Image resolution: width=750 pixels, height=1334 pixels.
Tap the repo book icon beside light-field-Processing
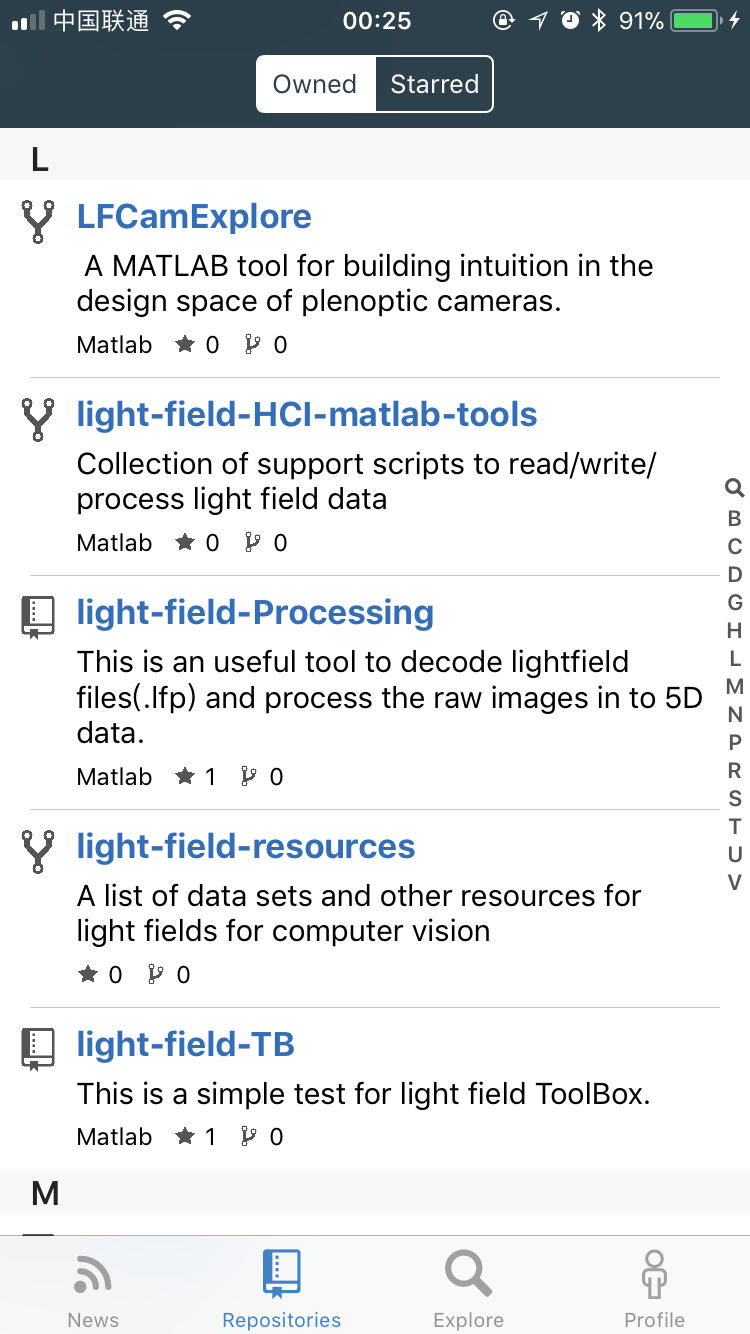coord(37,617)
